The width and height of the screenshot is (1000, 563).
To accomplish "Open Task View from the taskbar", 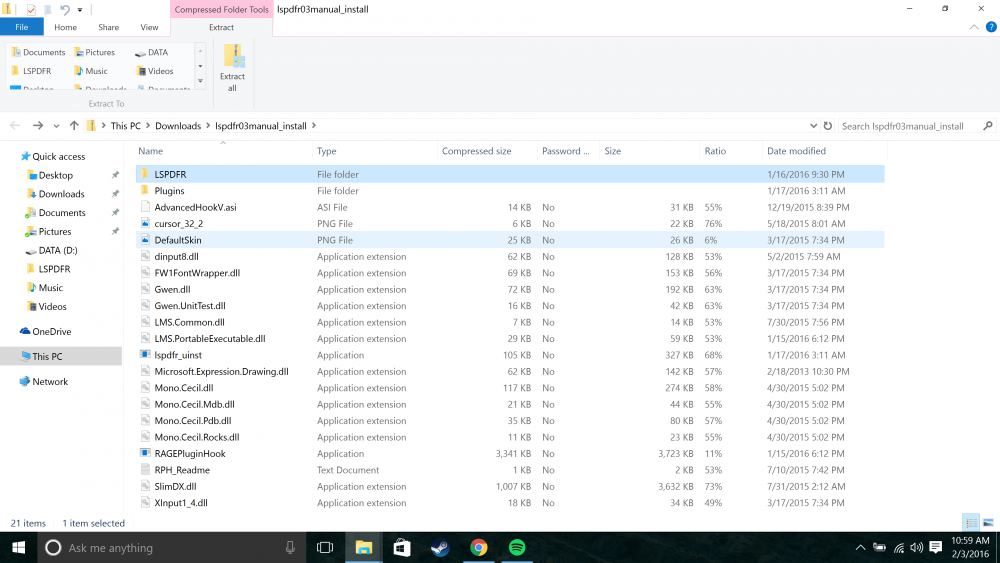I will click(x=325, y=548).
